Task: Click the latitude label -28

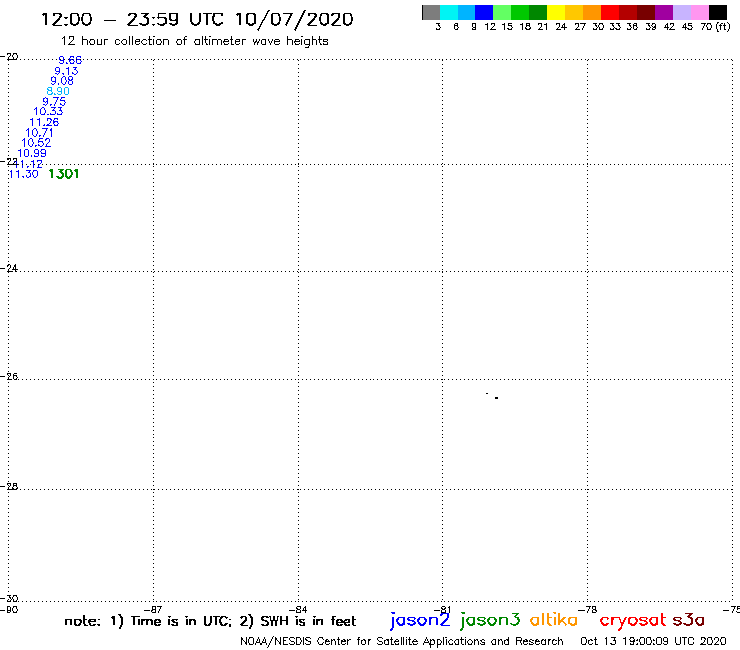Action: click(9, 486)
